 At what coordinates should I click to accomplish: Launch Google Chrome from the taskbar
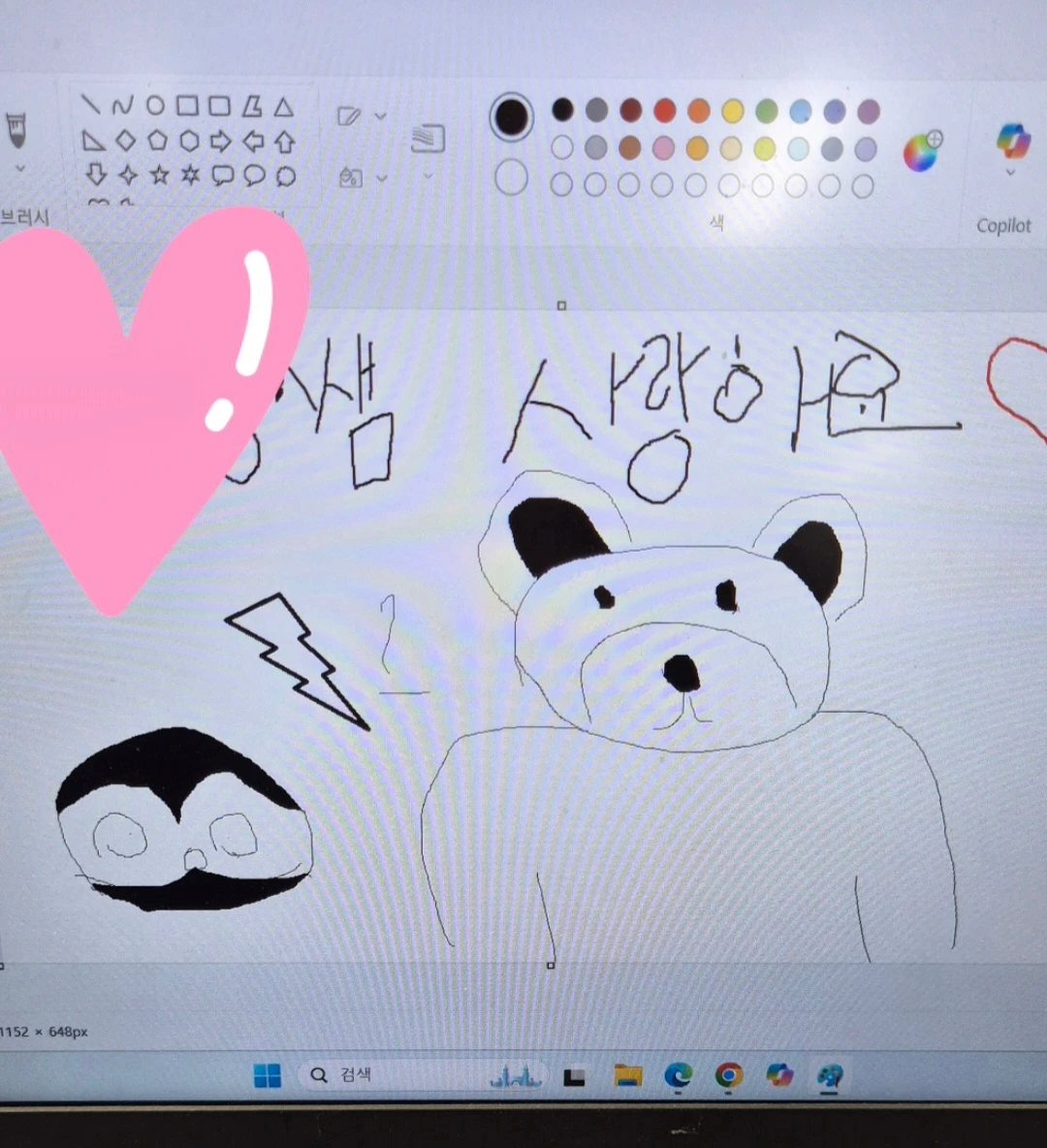(x=728, y=1075)
